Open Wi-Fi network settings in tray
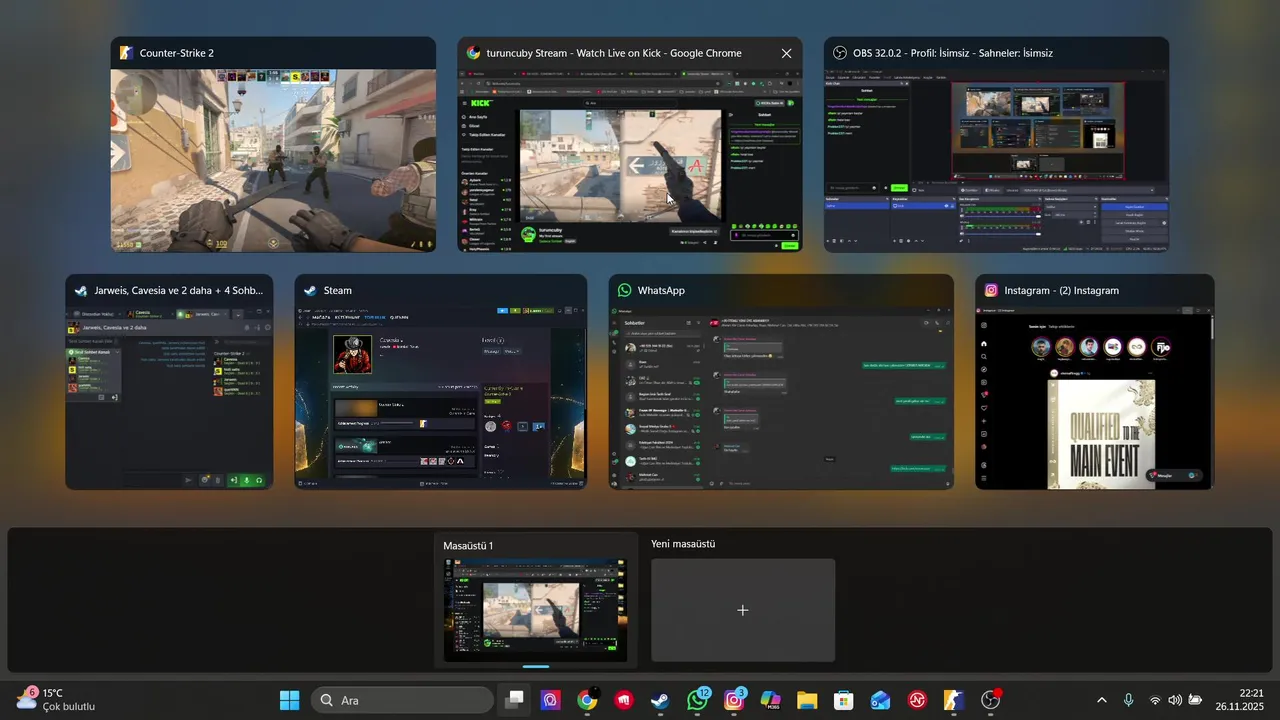 (x=1155, y=700)
